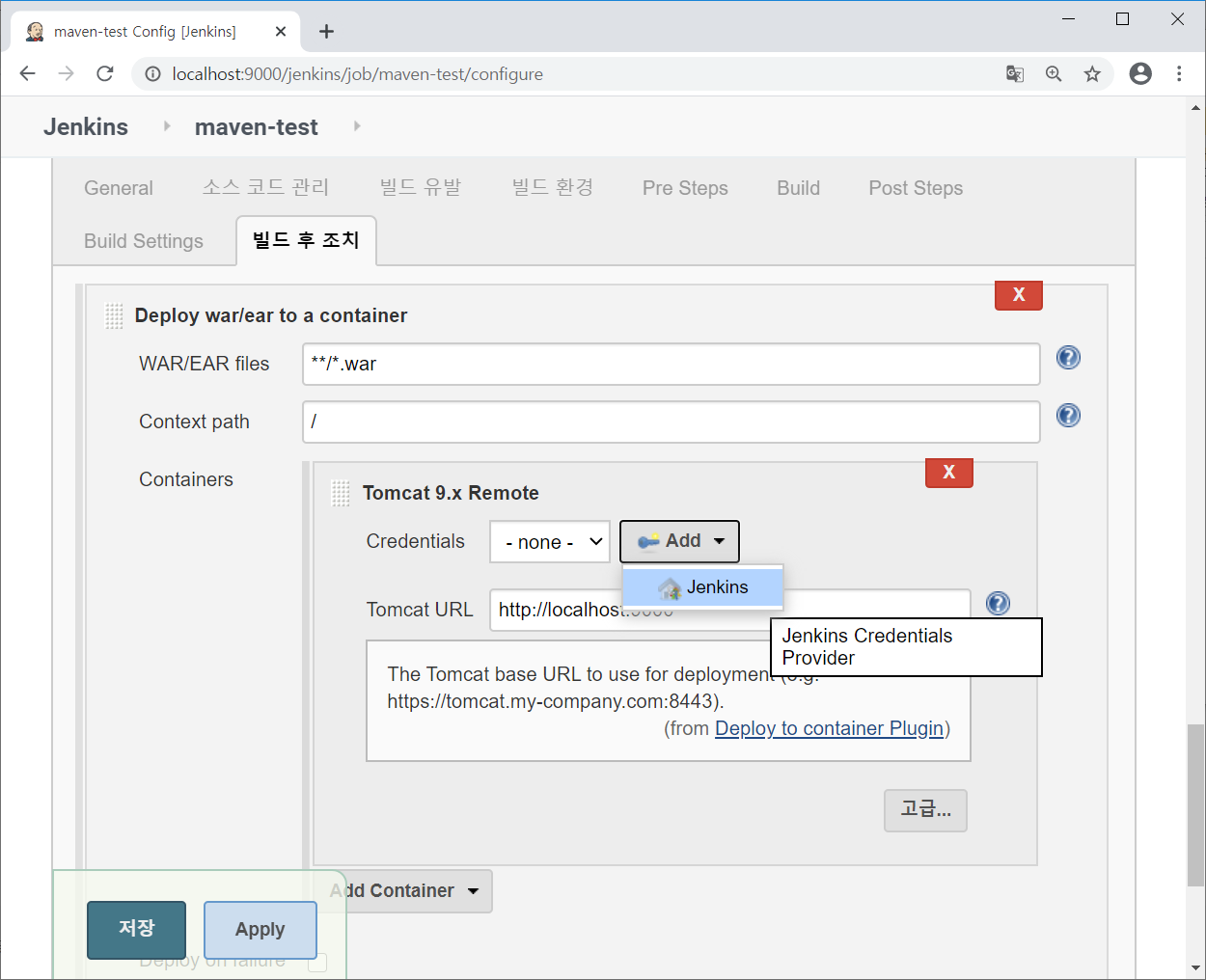Go to the Jenkins breadcrumb home link
1206x980 pixels.
(86, 126)
